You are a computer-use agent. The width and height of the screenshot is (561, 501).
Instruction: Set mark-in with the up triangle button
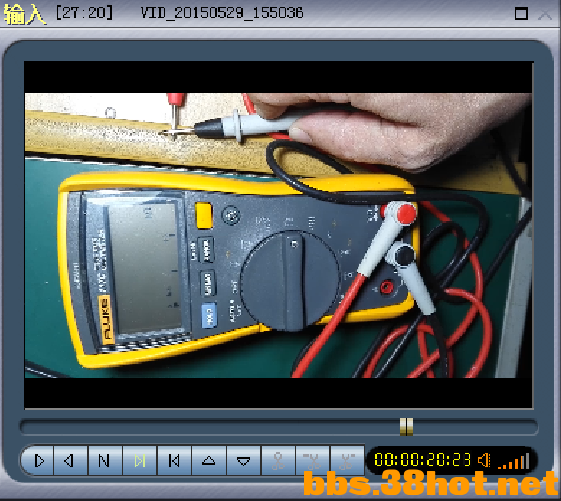[209, 461]
